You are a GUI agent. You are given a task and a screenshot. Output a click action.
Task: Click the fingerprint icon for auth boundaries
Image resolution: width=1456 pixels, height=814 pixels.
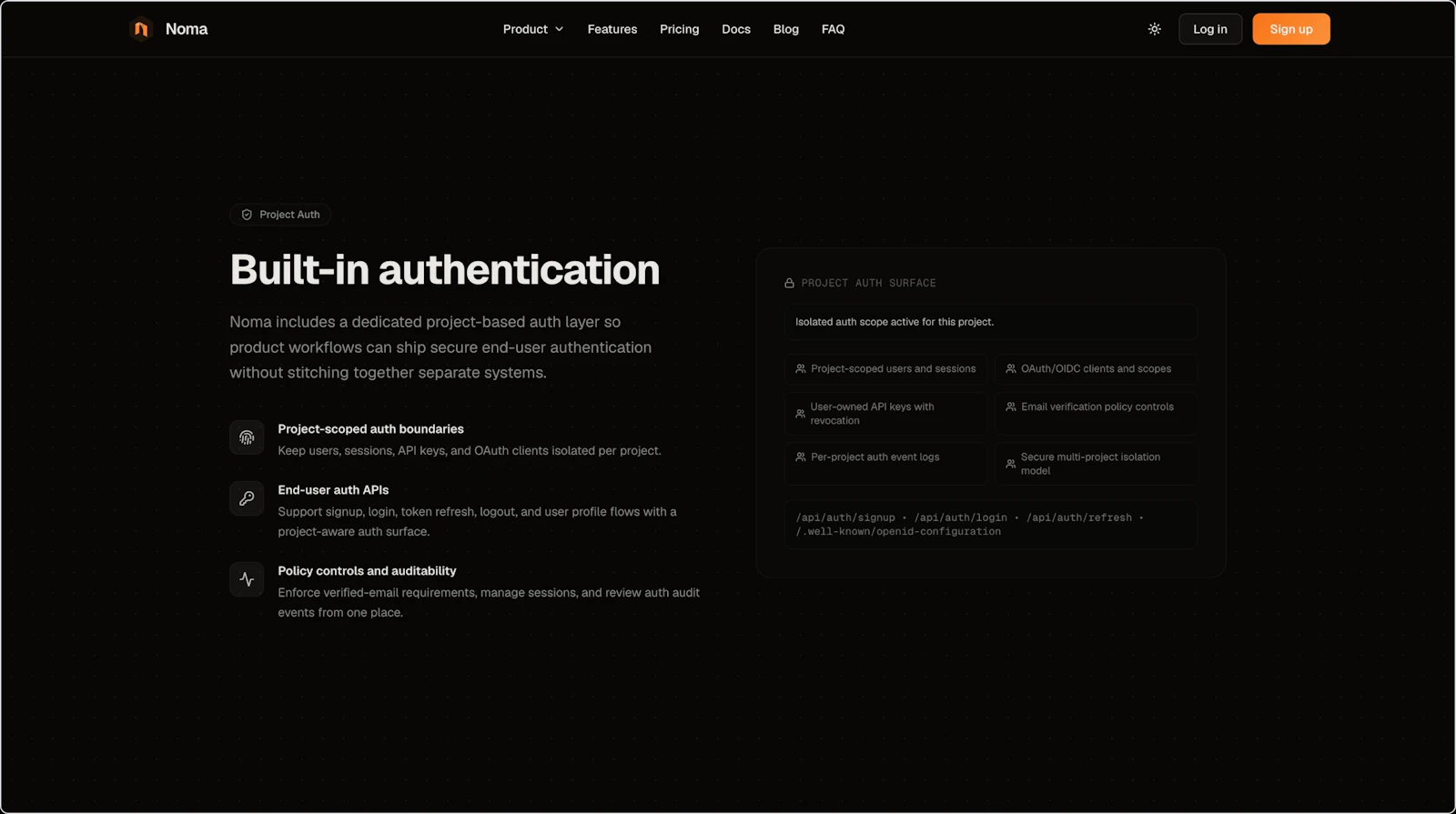[247, 437]
